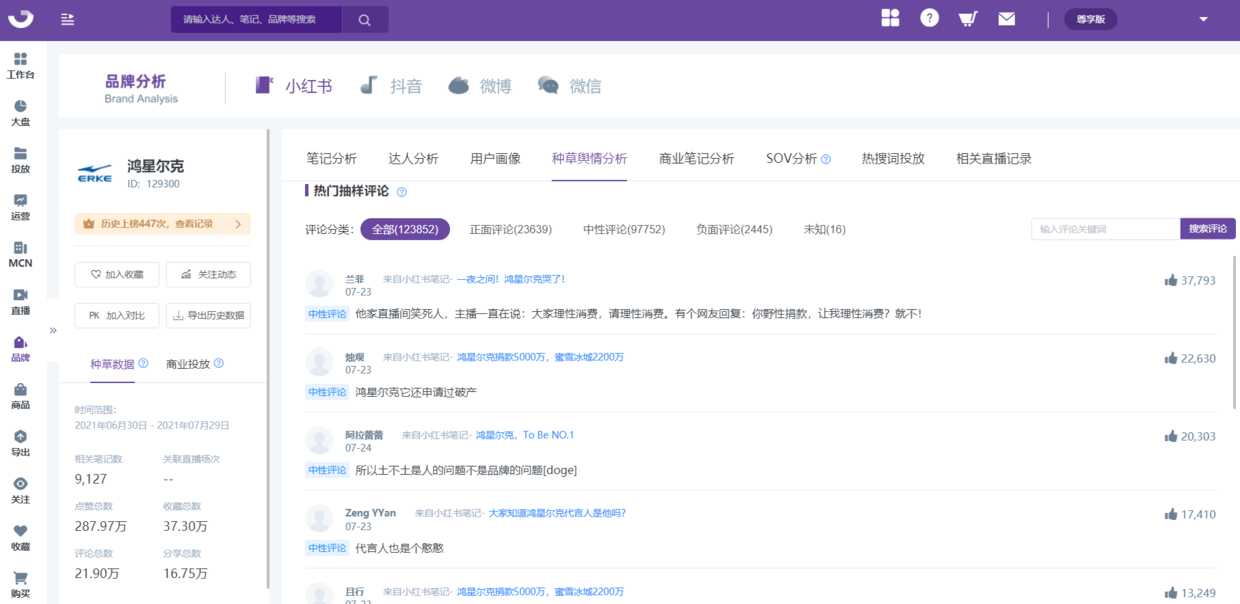This screenshot has height=604, width=1240.
Task: Expand the user account dropdown arrow
Action: pyautogui.click(x=1203, y=19)
